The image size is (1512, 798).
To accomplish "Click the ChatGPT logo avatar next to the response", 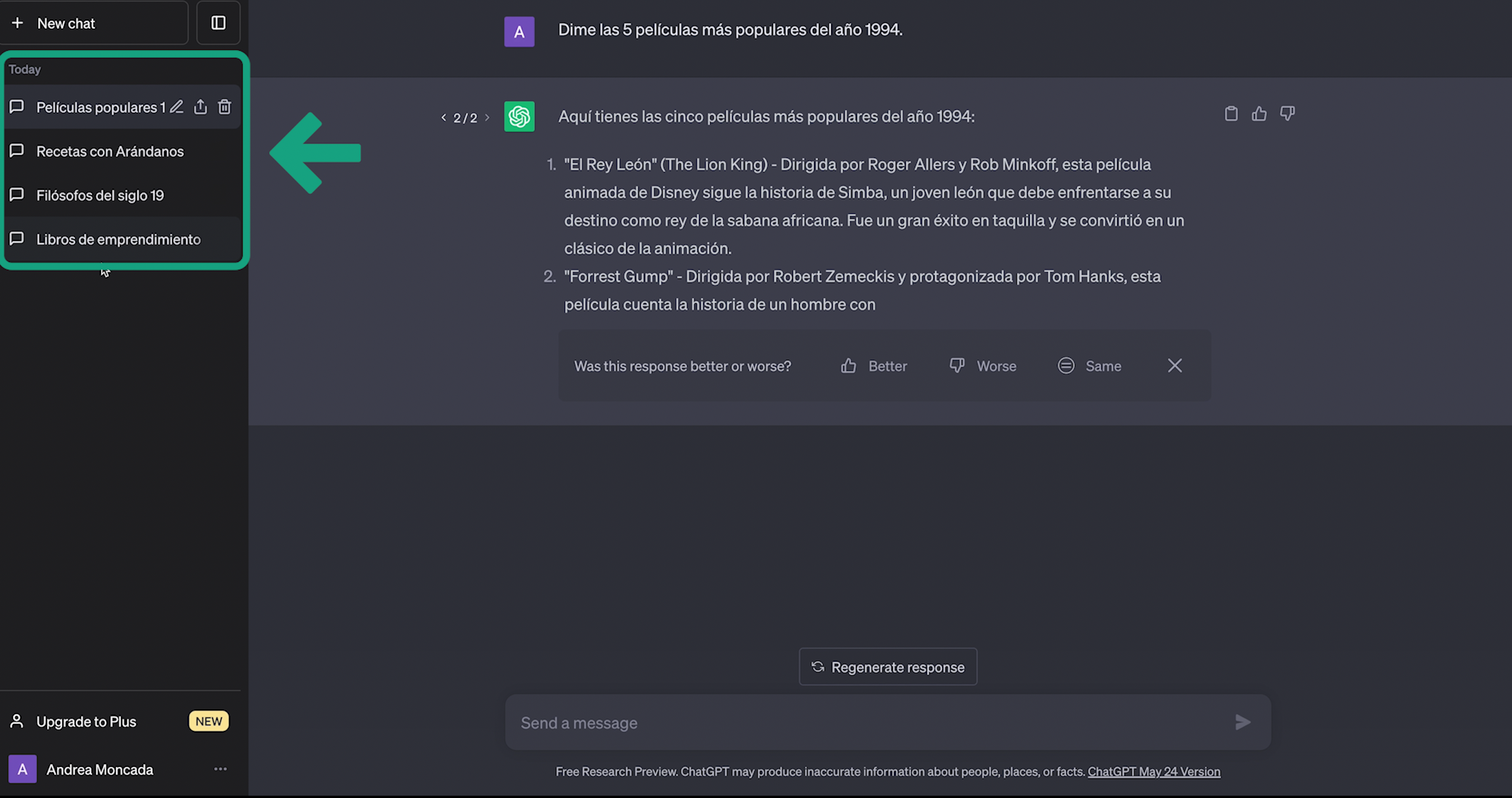I will click(519, 116).
